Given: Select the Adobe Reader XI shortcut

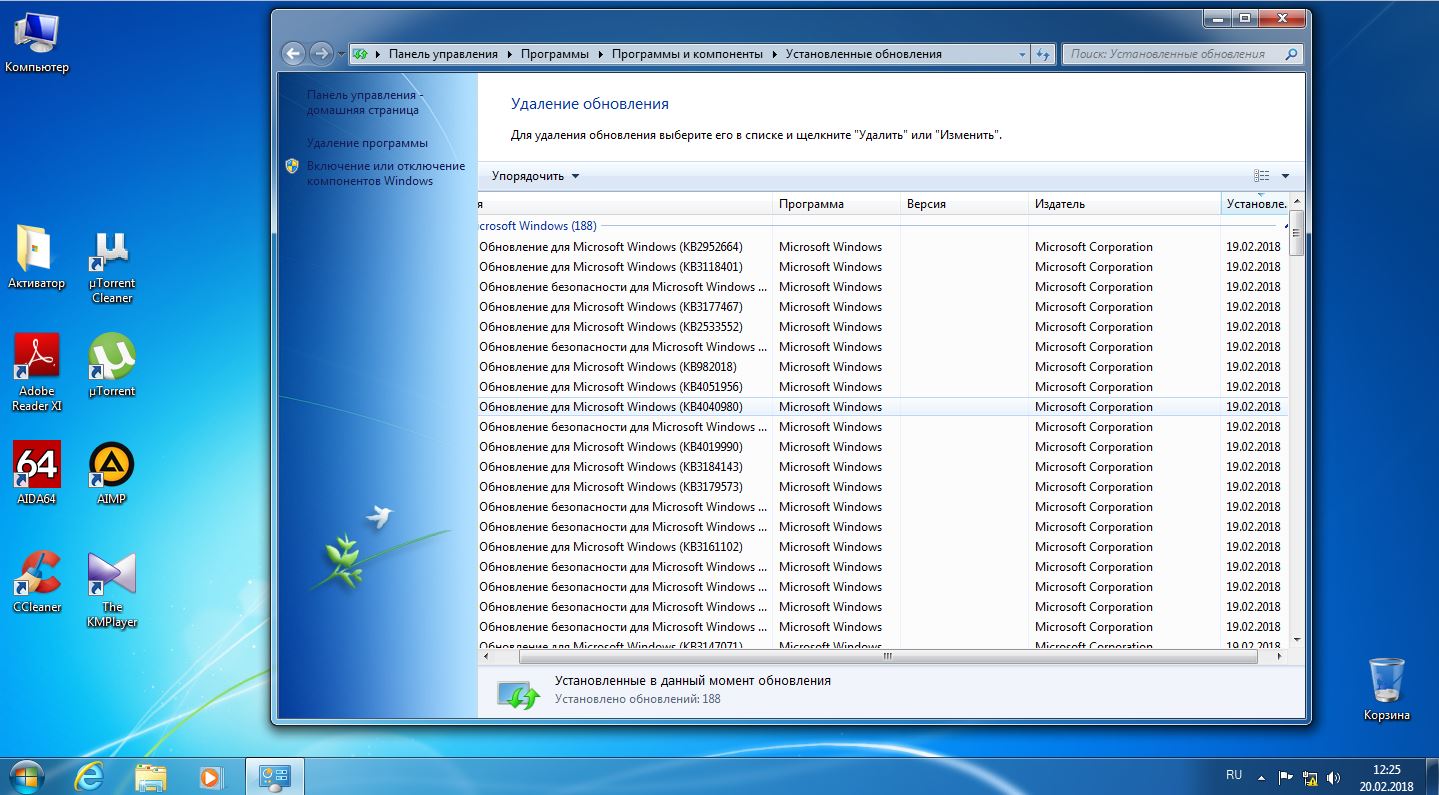Looking at the screenshot, I should click(x=37, y=373).
